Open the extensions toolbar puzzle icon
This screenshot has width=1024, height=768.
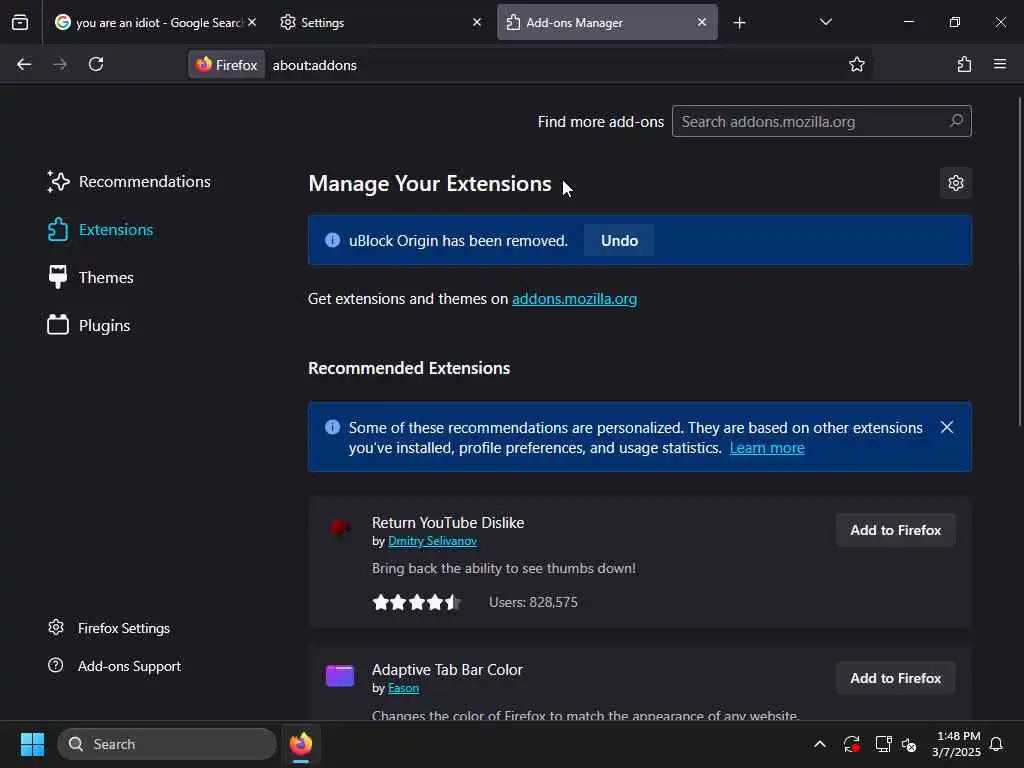click(x=964, y=64)
